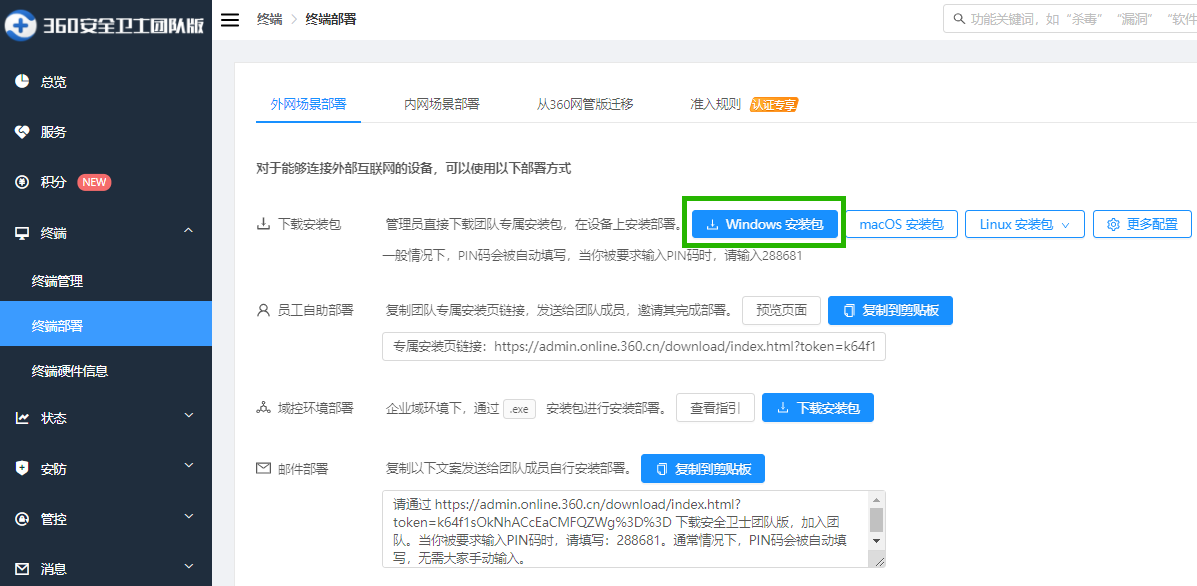Download the macOS 安装包

pyautogui.click(x=902, y=224)
